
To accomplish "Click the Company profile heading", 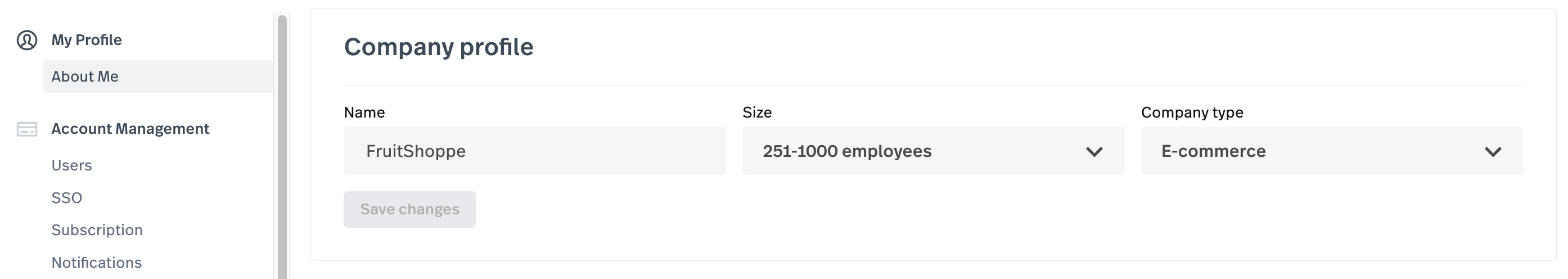I will 438,47.
